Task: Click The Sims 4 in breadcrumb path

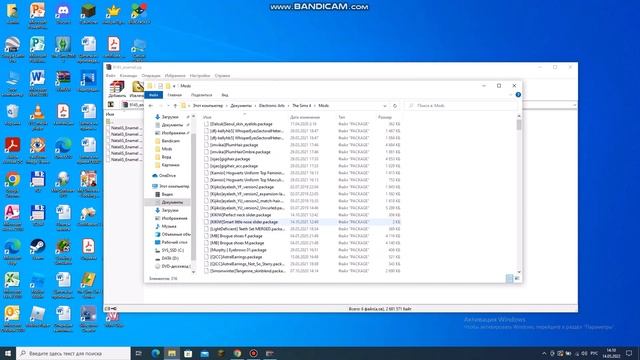Action: (301, 106)
